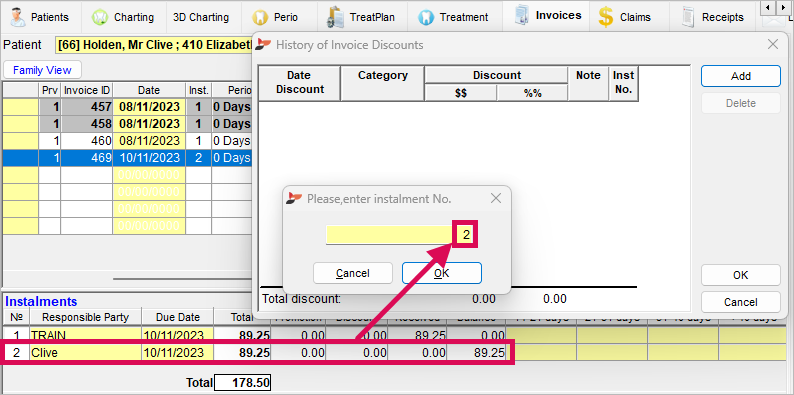Click the date 10/11/2023 for invoice 469
Viewport: 794px width, 395px height.
tap(149, 158)
